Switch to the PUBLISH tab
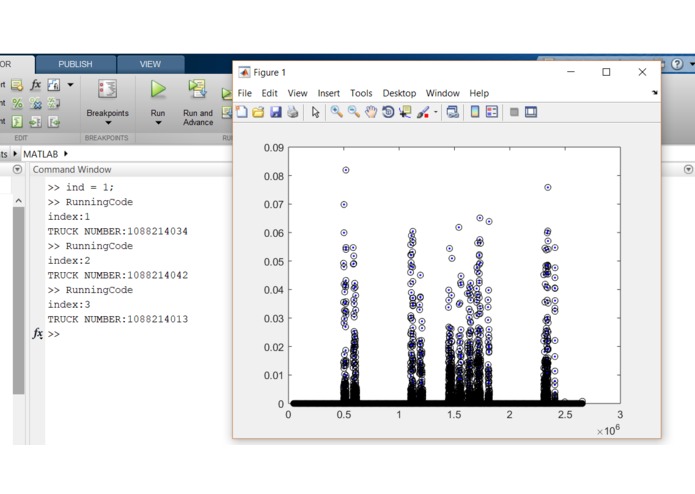The image size is (695, 494). pos(75,64)
